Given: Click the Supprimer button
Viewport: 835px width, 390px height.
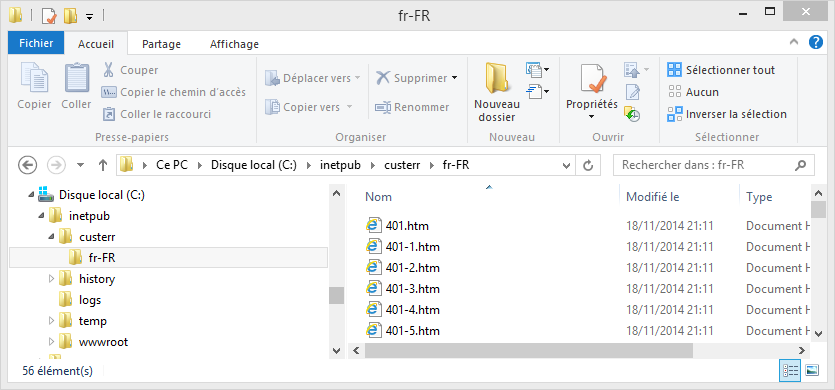Looking at the screenshot, I should (x=411, y=78).
